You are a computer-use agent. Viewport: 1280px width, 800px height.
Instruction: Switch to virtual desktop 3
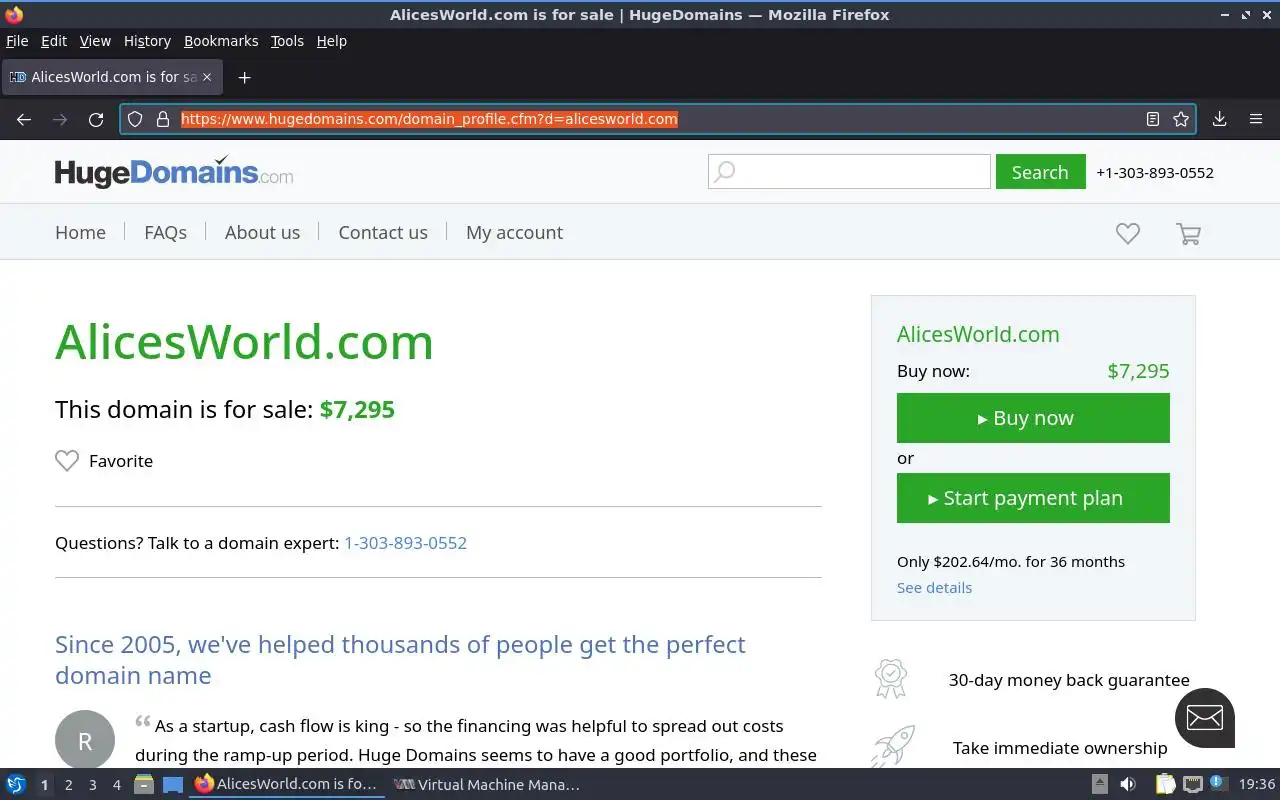coord(93,785)
